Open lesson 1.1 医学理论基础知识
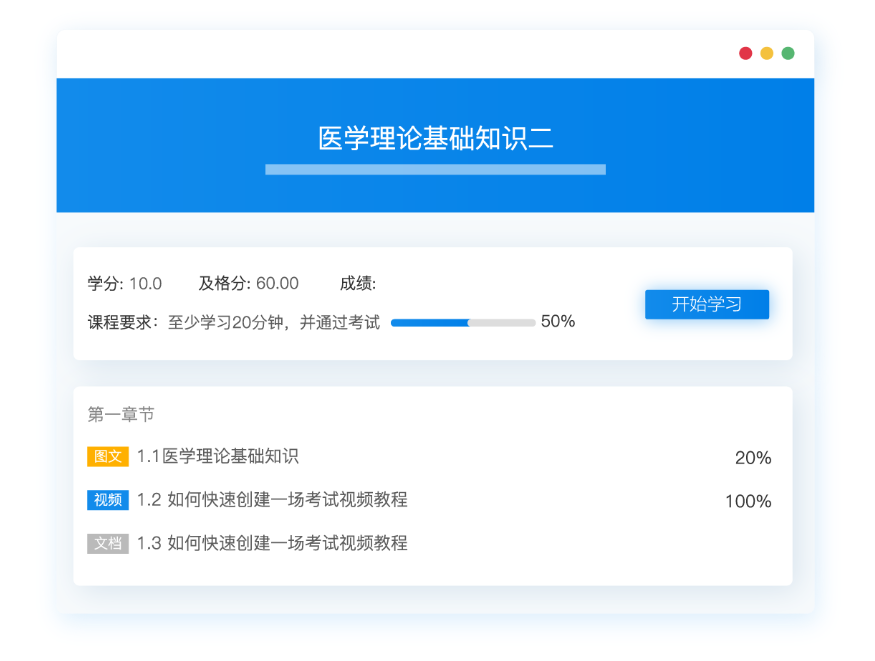Image resolution: width=875 pixels, height=661 pixels. [217, 457]
